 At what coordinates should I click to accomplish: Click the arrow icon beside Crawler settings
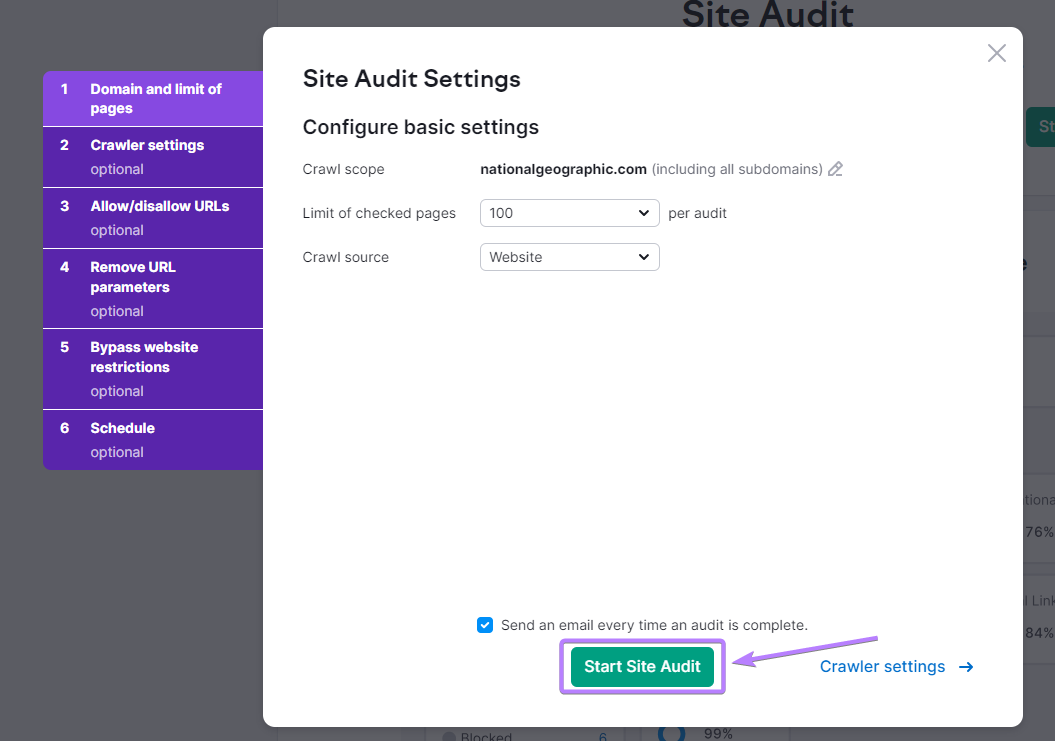tap(964, 666)
